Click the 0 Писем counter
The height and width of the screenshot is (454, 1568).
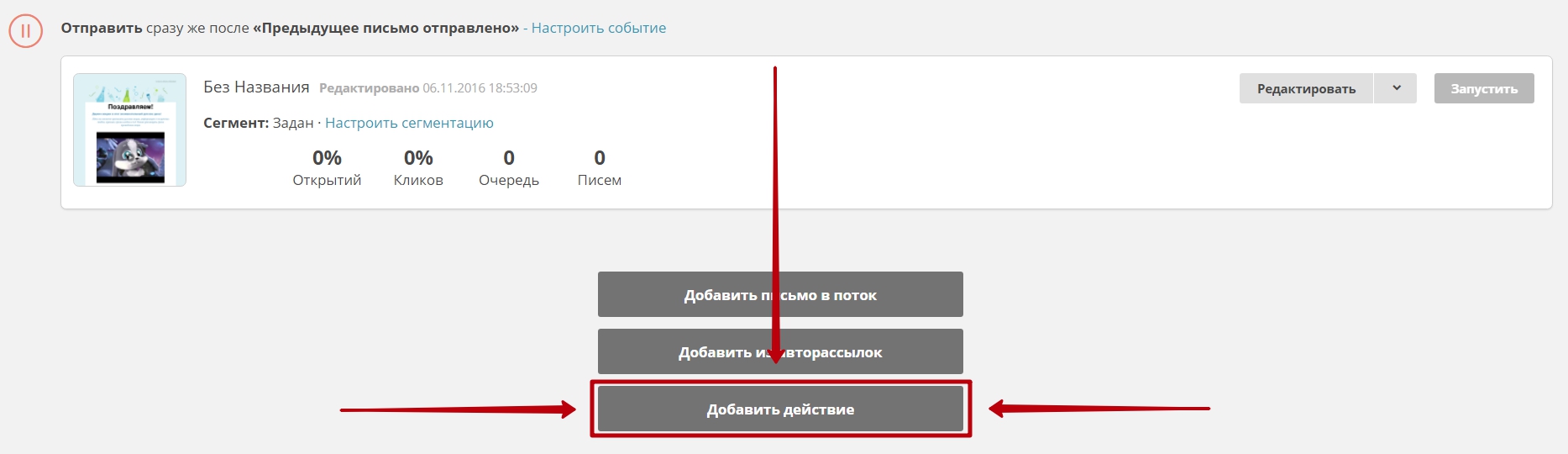pos(599,168)
